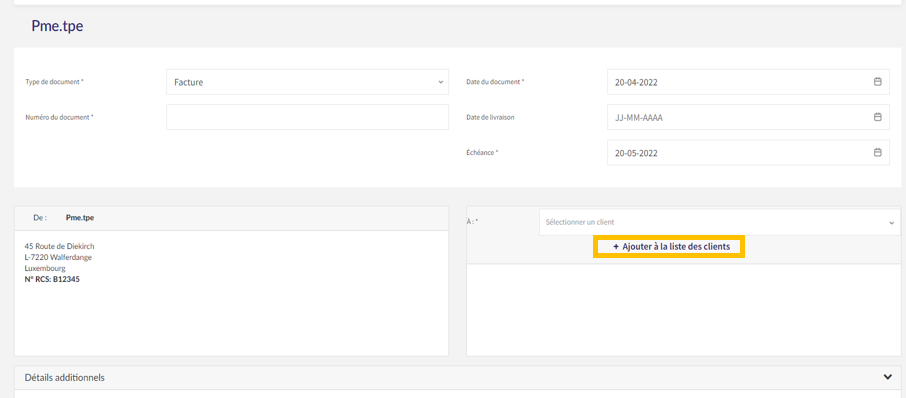Click the De : sender label
The width and height of the screenshot is (906, 398).
click(40, 218)
